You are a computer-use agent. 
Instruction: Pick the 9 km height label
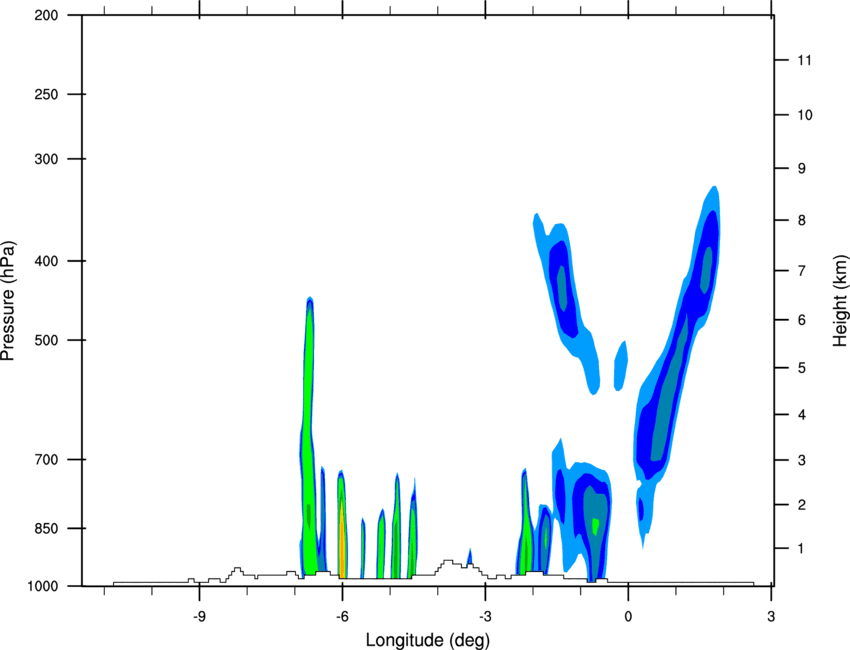point(801,169)
